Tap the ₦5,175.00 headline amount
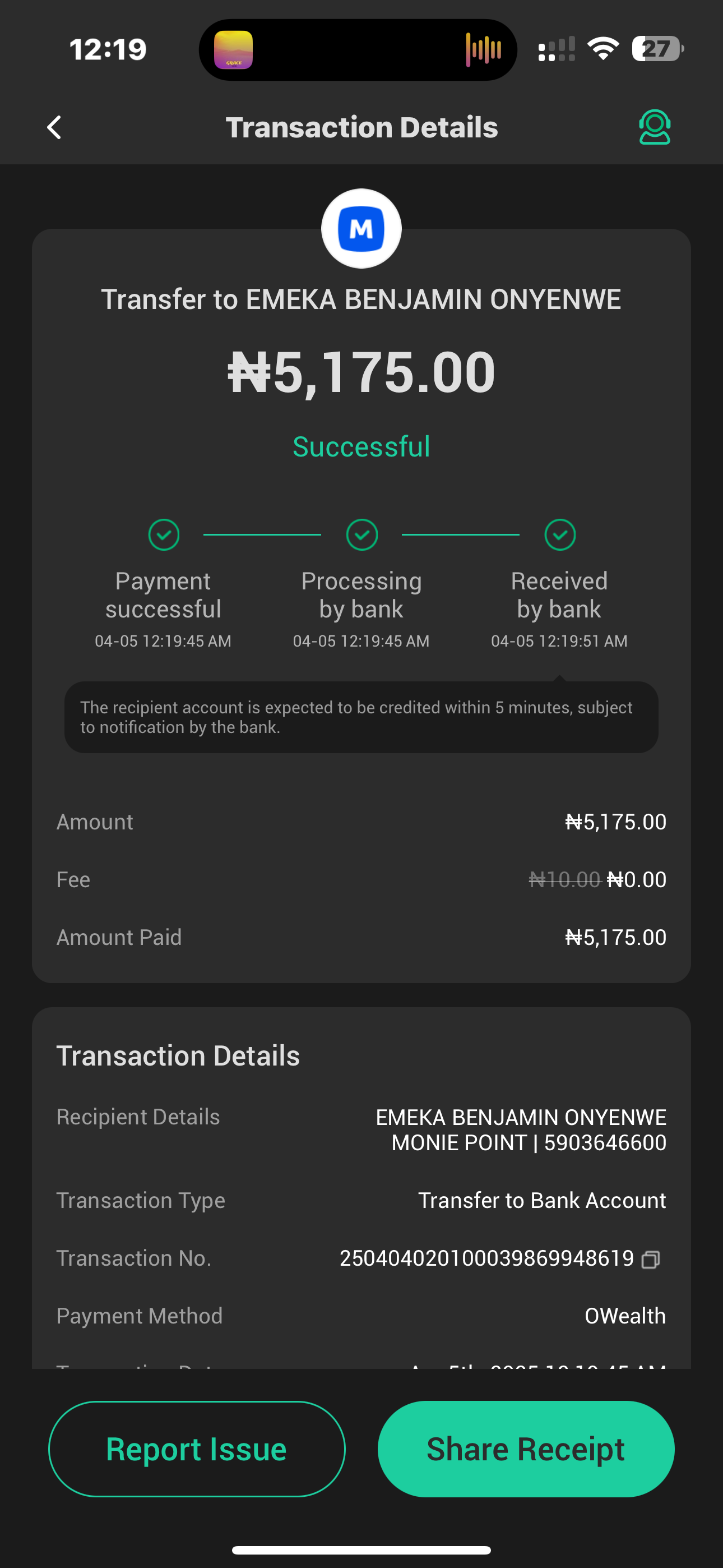 tap(361, 372)
